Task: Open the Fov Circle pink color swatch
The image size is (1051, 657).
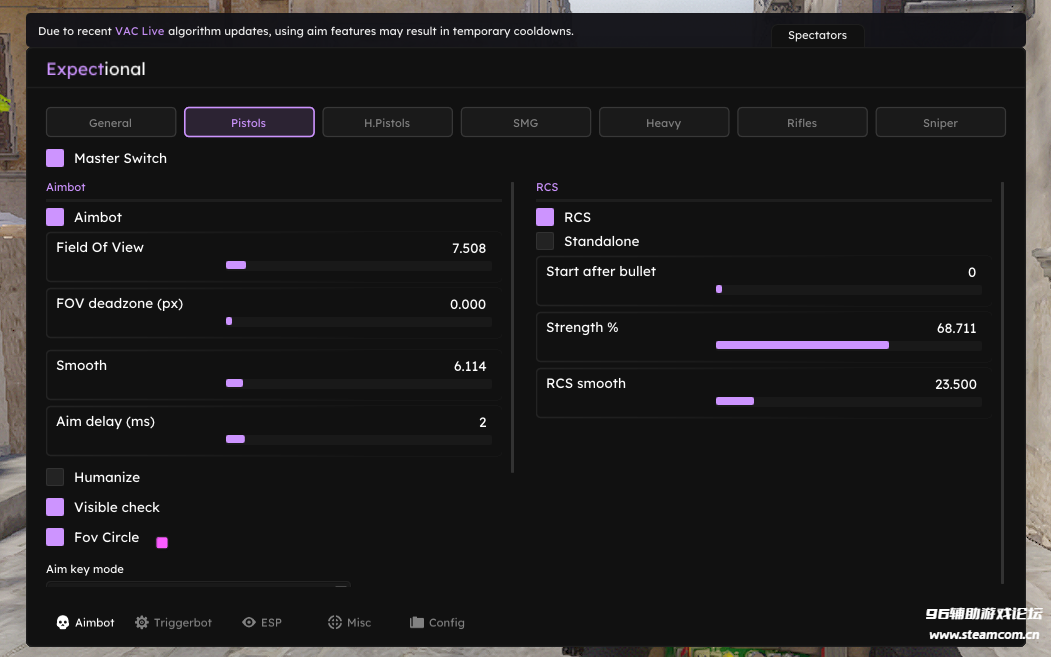Action: point(162,543)
